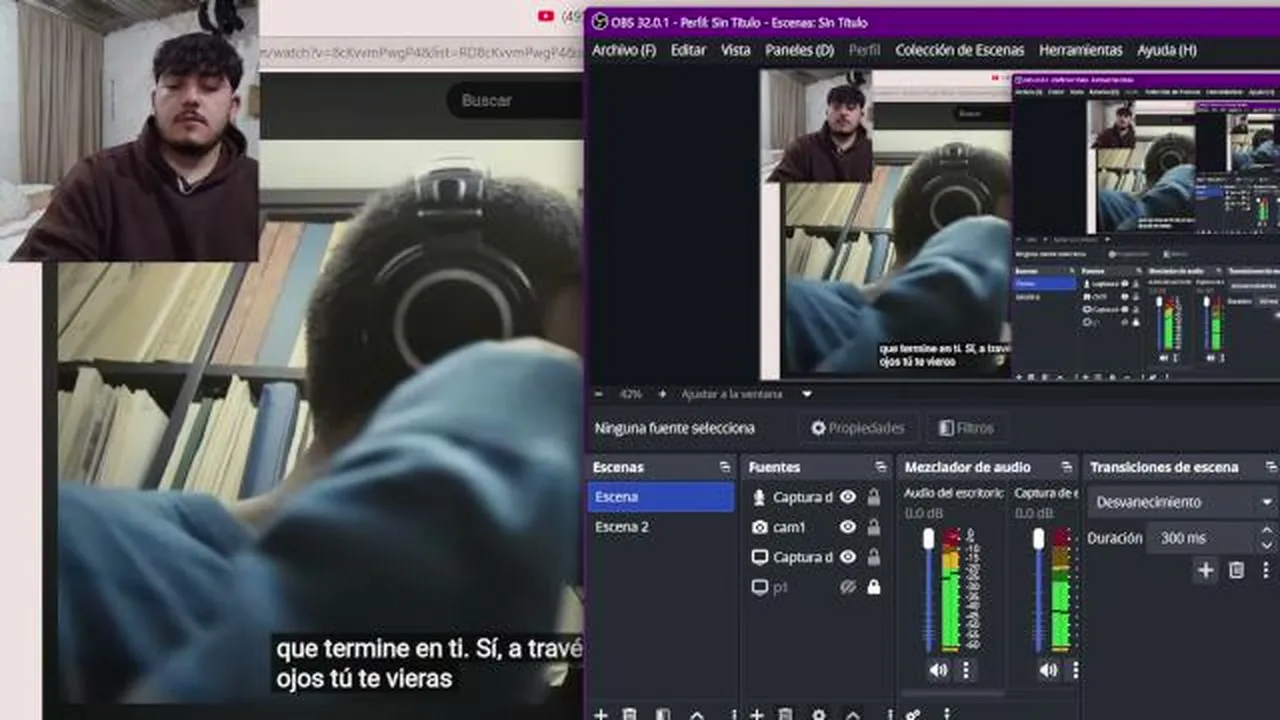Move the selected scene up

[x=697, y=714]
